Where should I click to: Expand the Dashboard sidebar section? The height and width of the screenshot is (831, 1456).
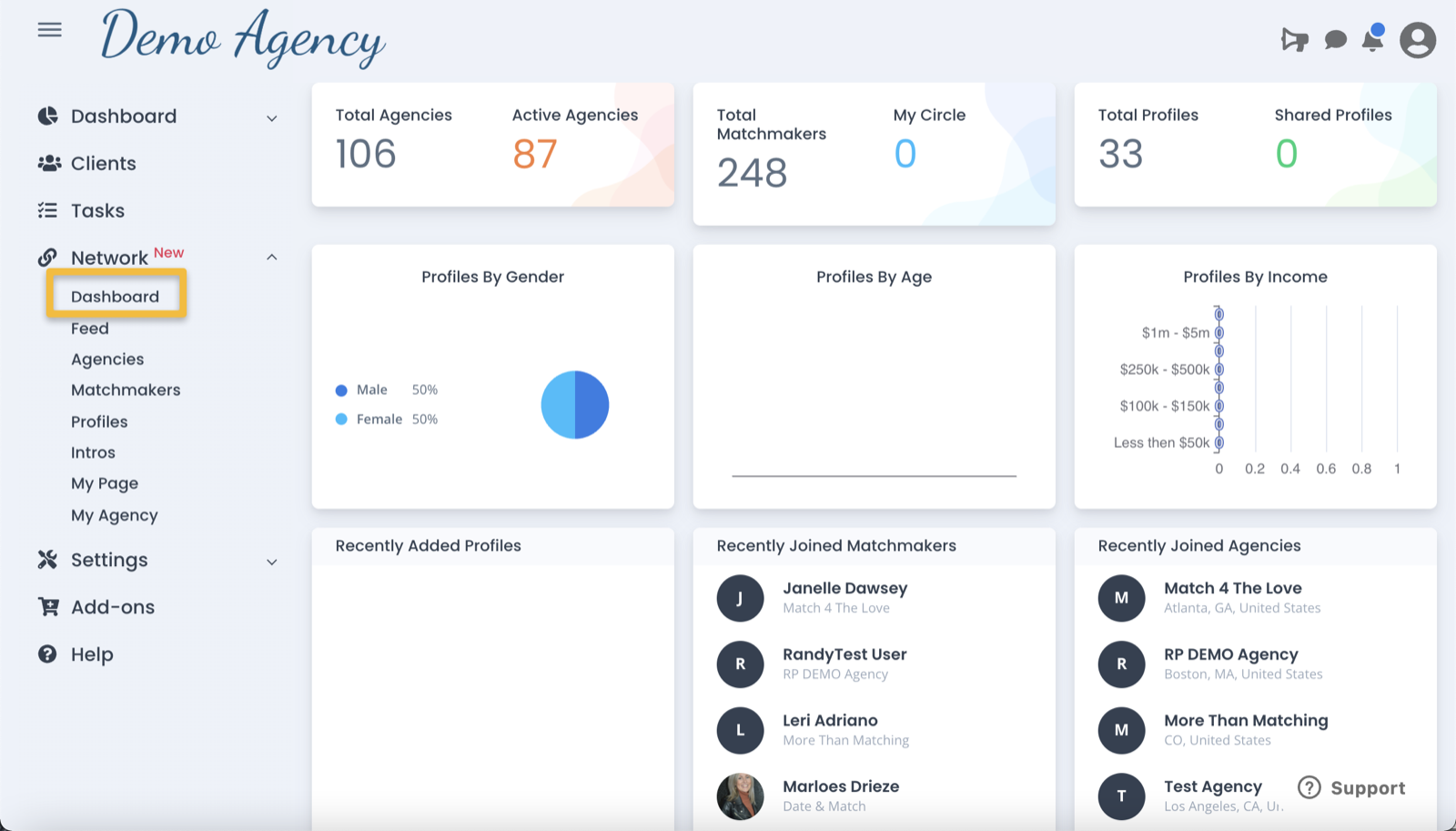click(x=271, y=117)
